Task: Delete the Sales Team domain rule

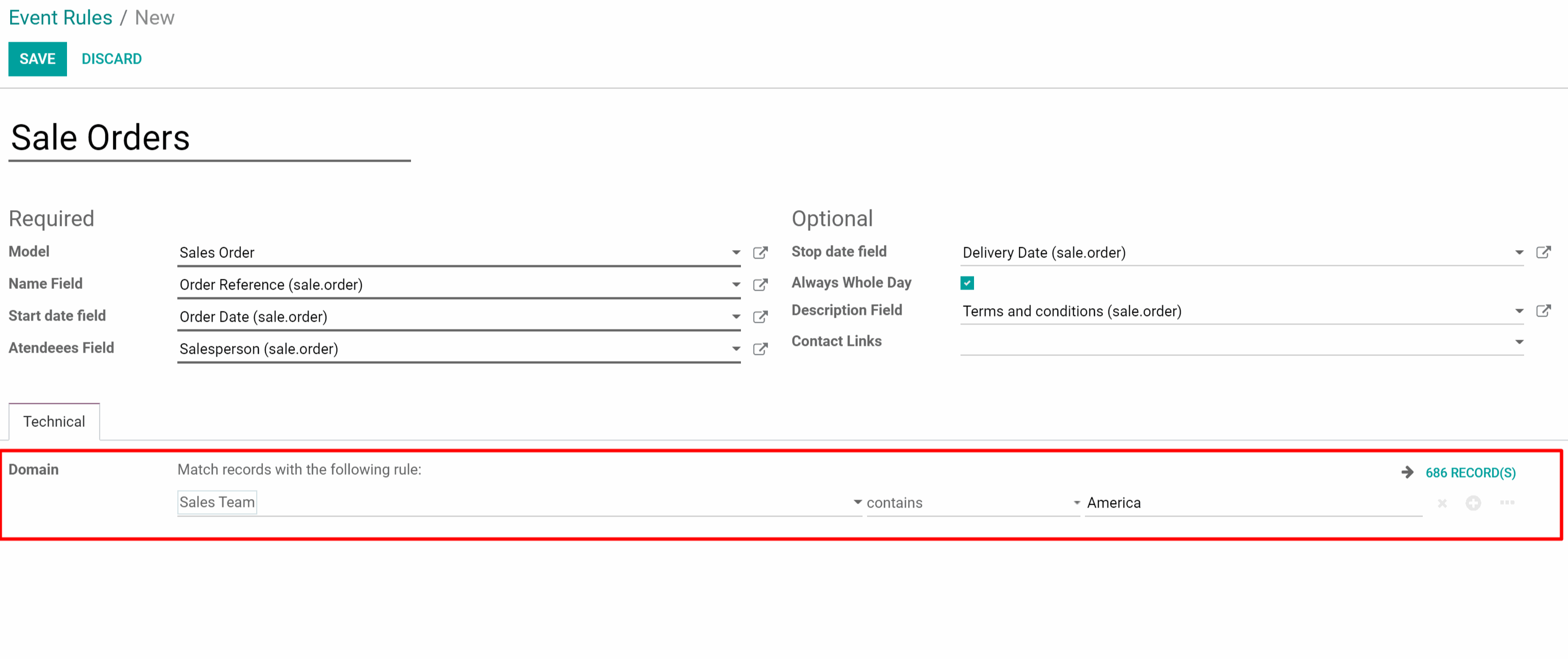Action: click(1442, 503)
